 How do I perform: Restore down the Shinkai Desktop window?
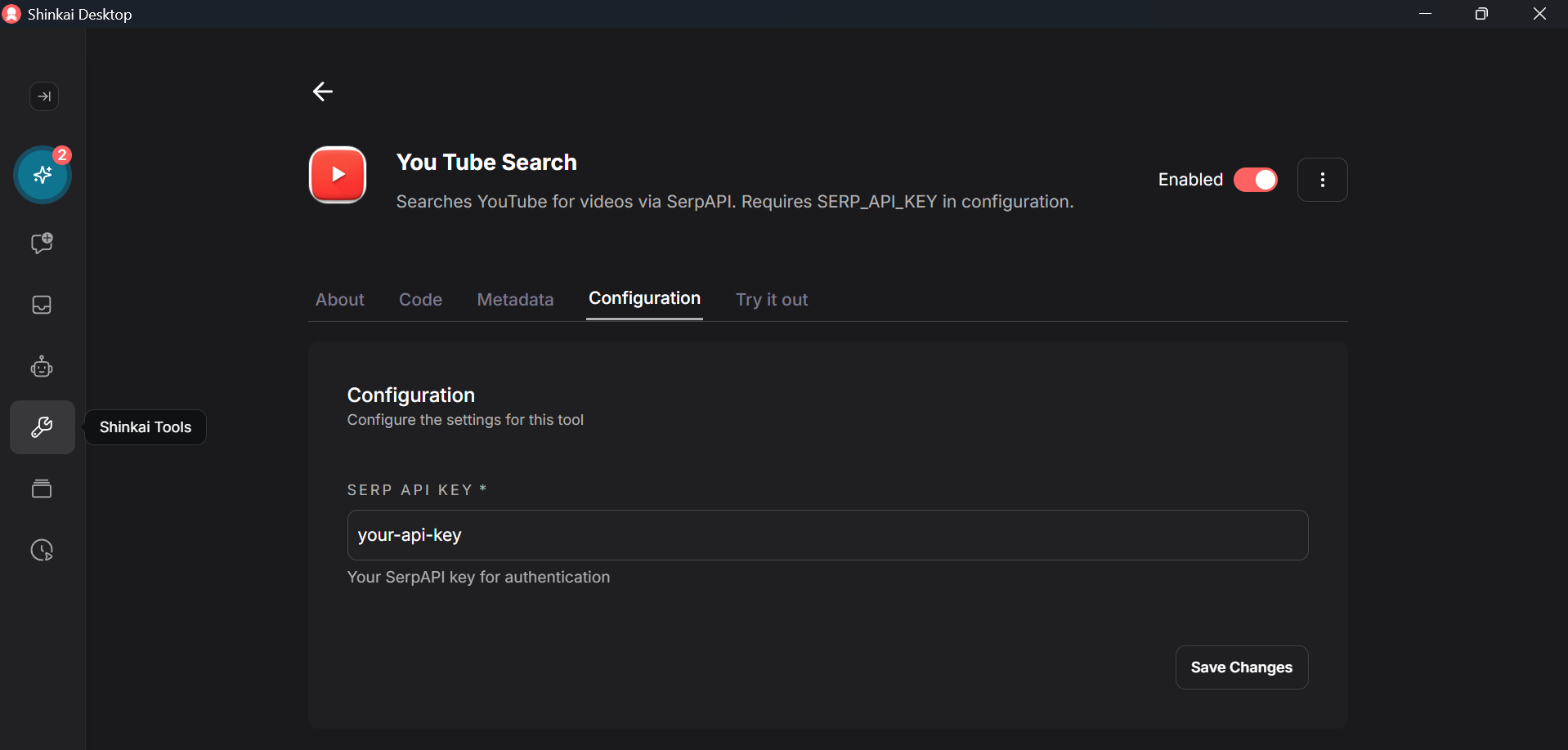pyautogui.click(x=1481, y=14)
